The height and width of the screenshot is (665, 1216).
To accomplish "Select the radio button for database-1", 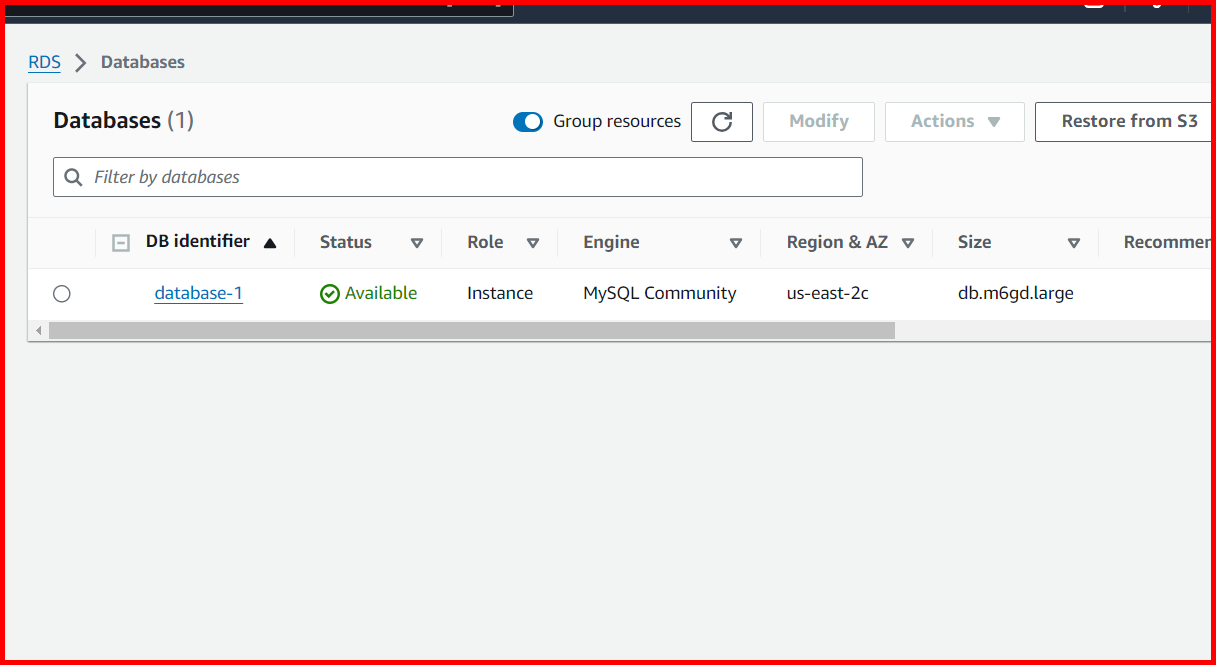I will [62, 293].
